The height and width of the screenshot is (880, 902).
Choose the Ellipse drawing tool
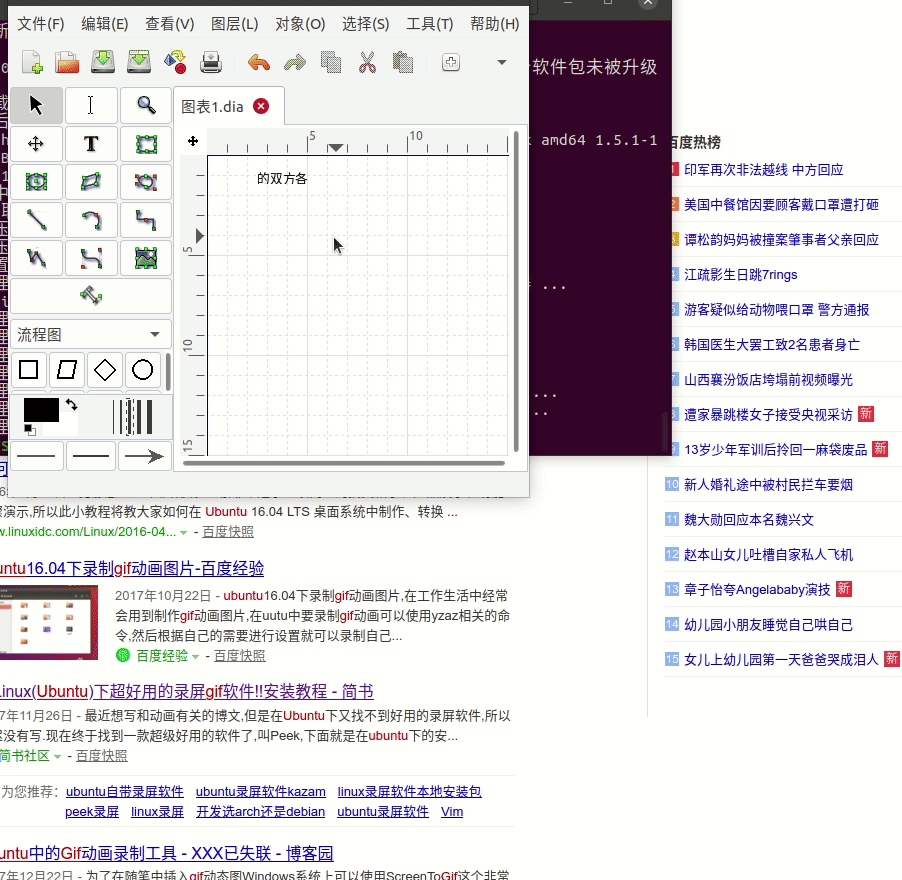[x=37, y=181]
